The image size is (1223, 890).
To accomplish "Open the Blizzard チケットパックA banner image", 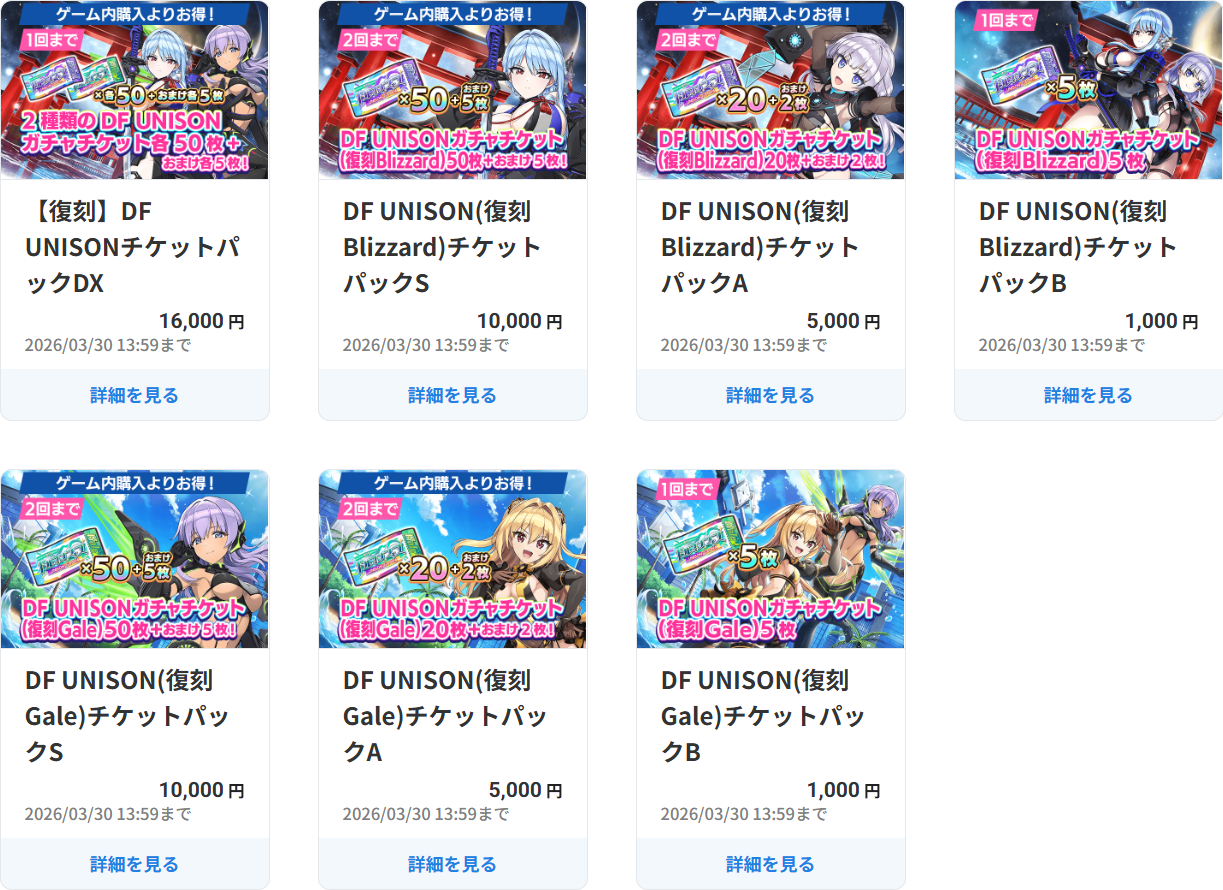I will (771, 90).
